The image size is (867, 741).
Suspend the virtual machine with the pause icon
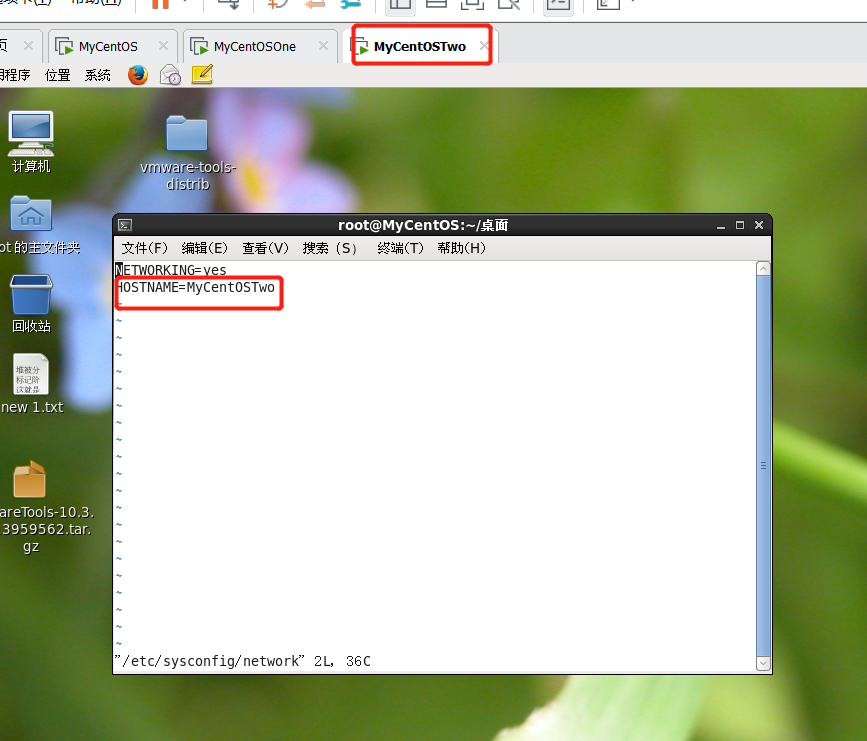(x=160, y=7)
